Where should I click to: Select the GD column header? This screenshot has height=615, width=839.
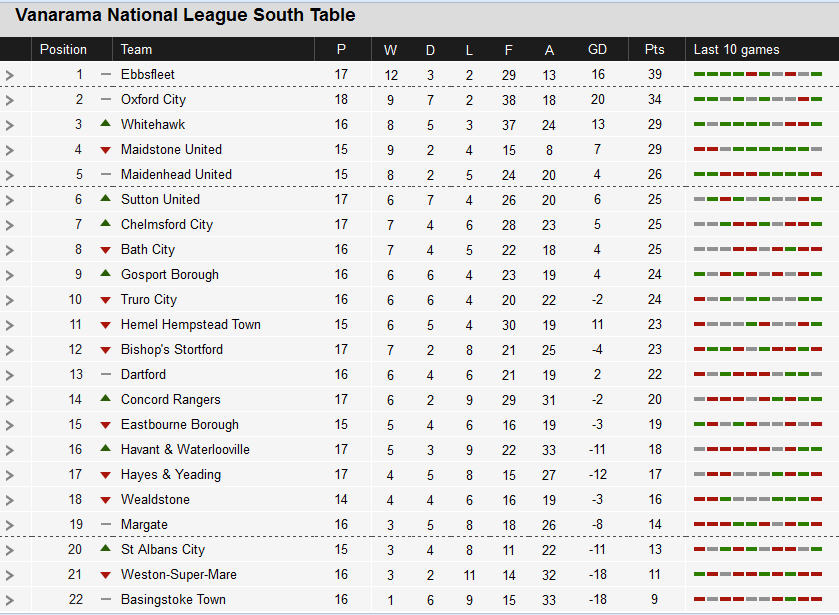point(597,49)
